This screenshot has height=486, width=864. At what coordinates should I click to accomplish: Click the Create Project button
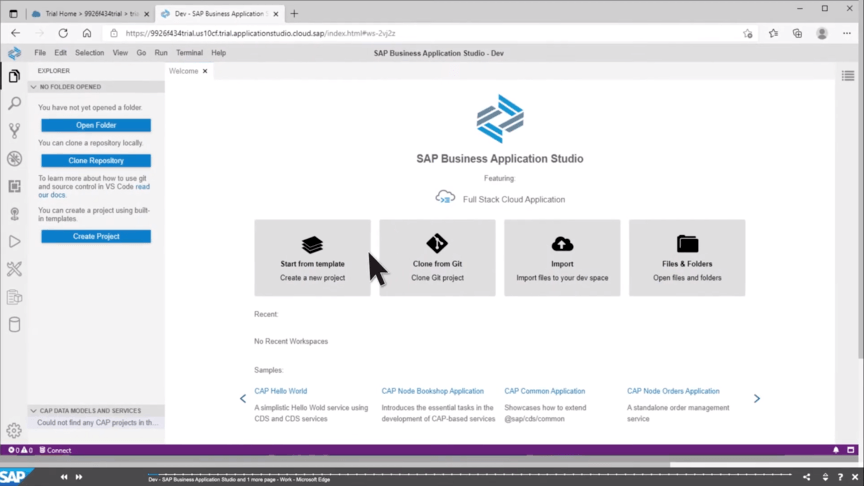tap(96, 236)
